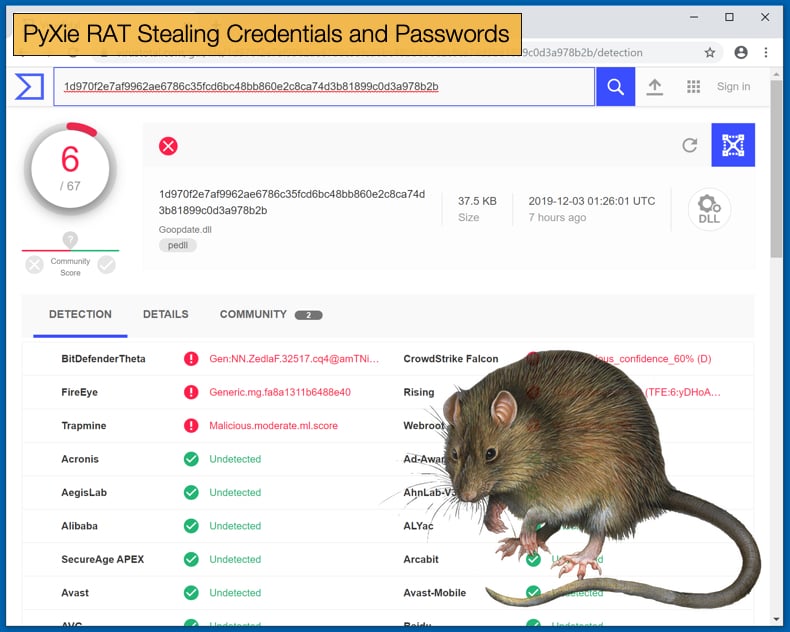
Task: Click the Malicious.moderate.ml.score text
Action: click(x=273, y=426)
